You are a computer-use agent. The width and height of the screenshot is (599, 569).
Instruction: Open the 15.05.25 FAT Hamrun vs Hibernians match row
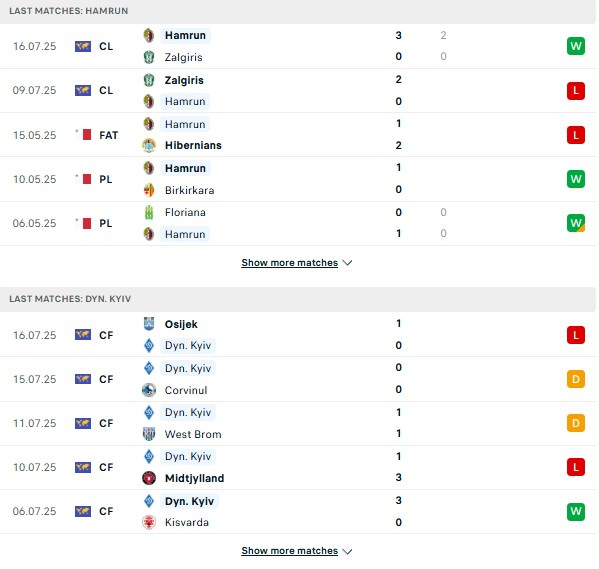[x=298, y=135]
